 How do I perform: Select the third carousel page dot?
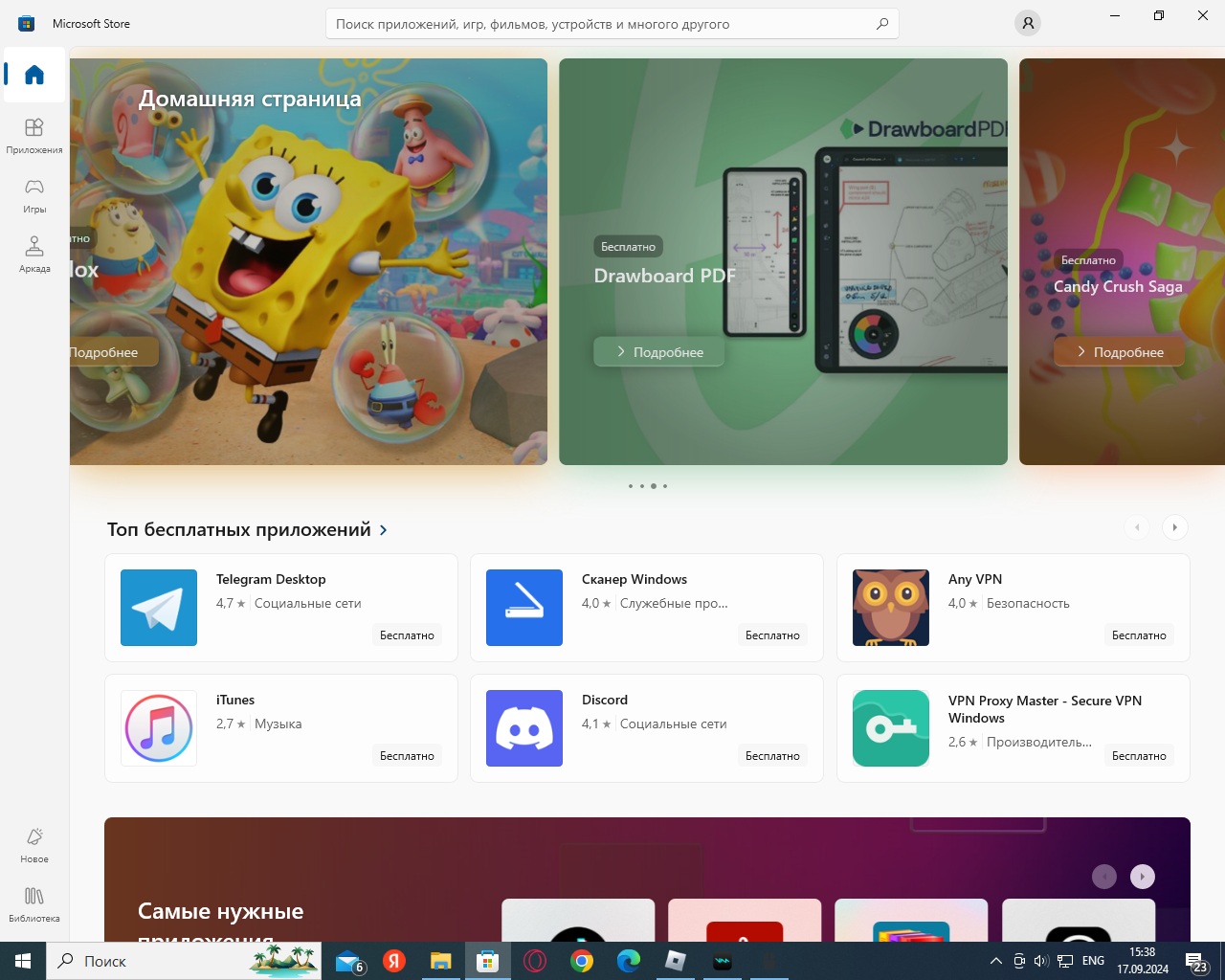(654, 486)
